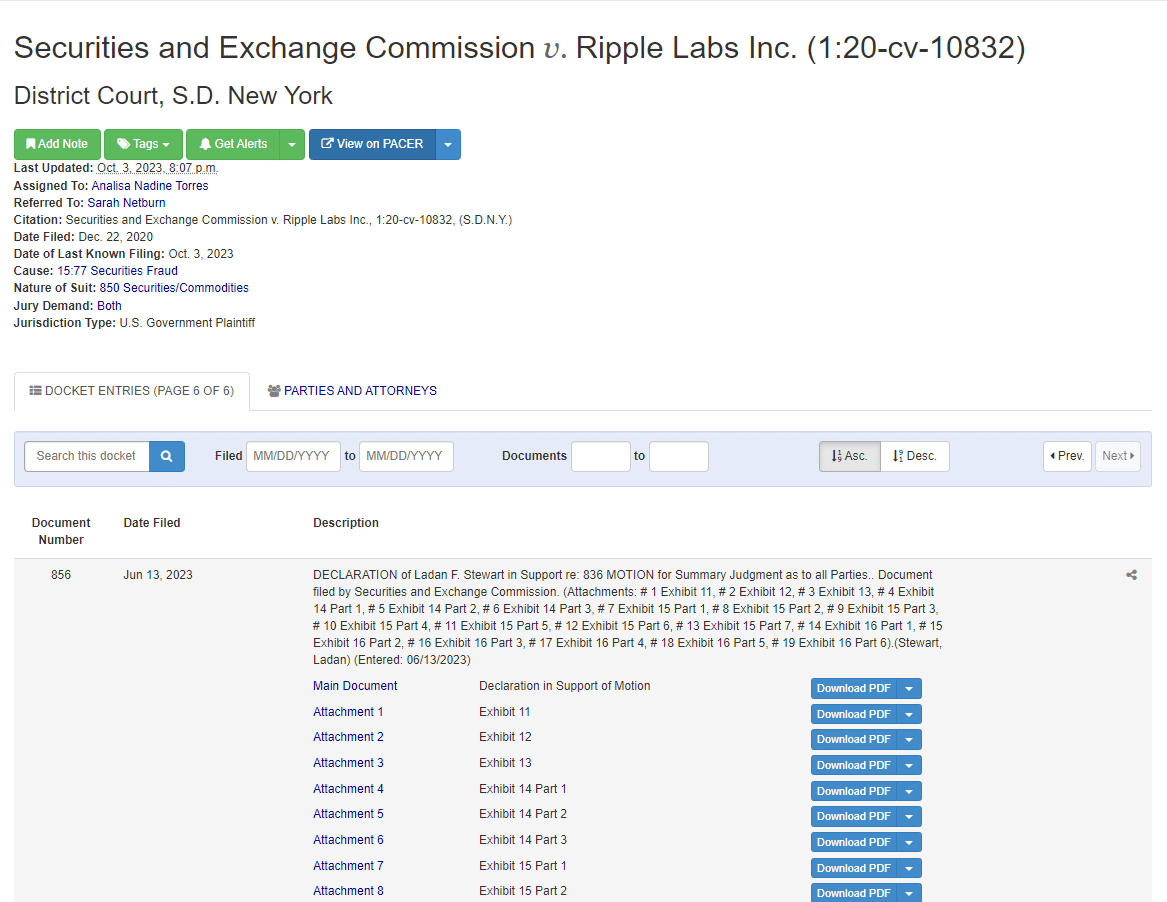Click the Filed start date field
This screenshot has width=1167, height=902.
coord(293,456)
